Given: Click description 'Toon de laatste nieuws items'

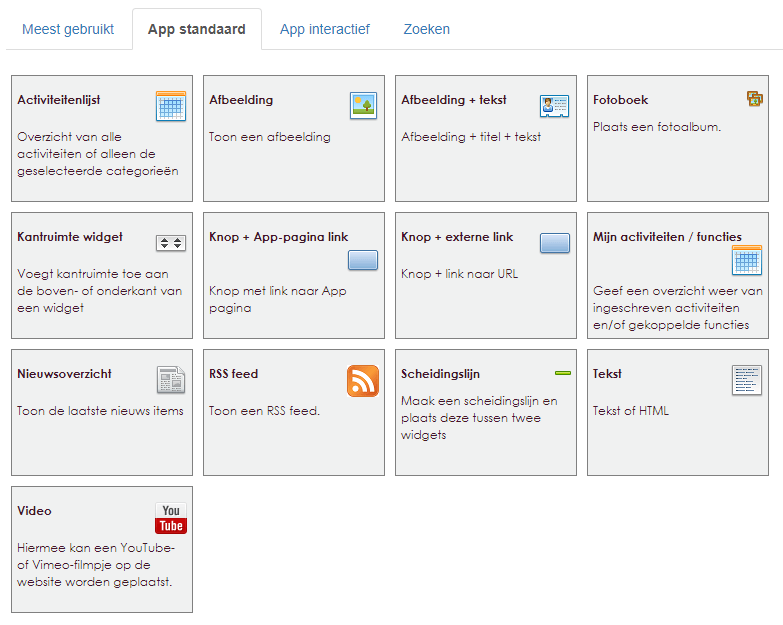Looking at the screenshot, I should (100, 411).
